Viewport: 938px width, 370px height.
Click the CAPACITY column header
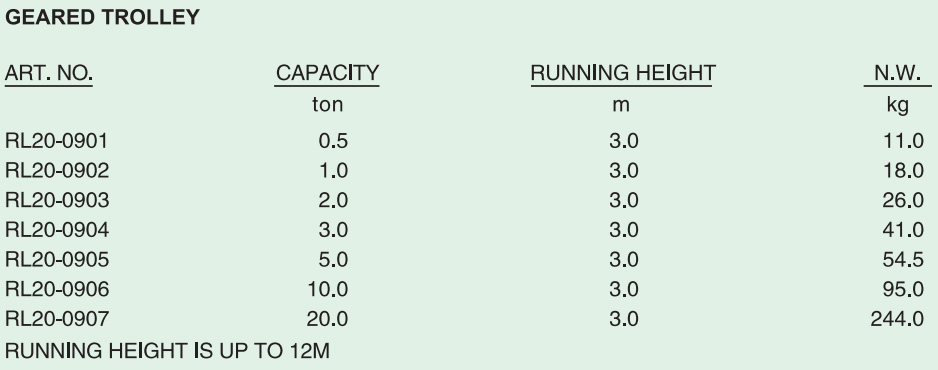[x=327, y=74]
